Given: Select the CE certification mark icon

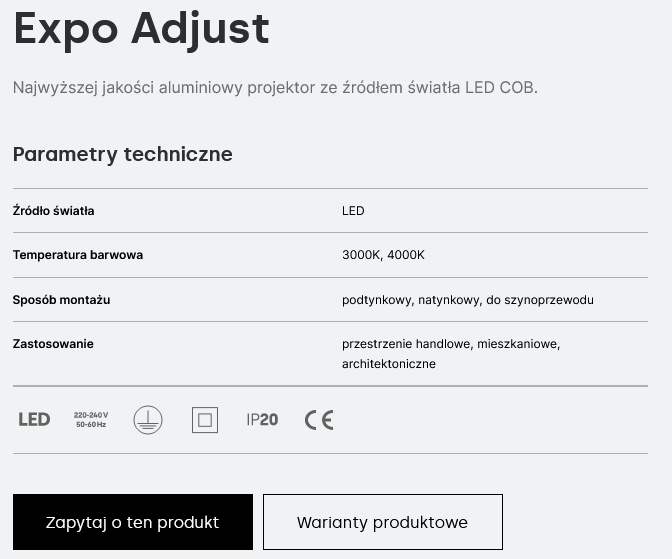Looking at the screenshot, I should click(319, 420).
